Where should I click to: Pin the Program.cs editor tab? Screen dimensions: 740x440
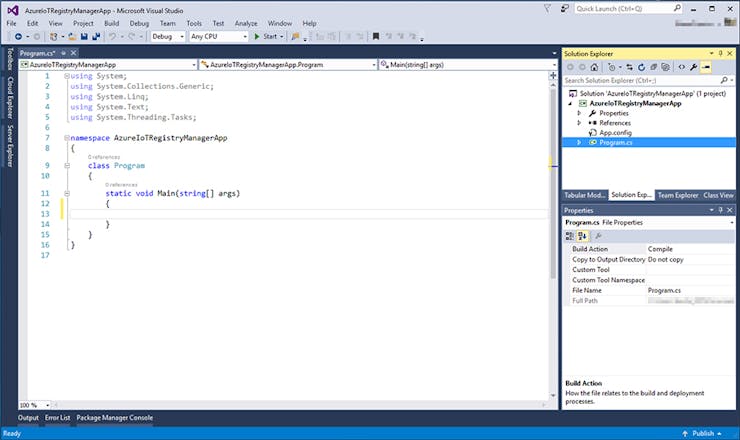tap(63, 53)
